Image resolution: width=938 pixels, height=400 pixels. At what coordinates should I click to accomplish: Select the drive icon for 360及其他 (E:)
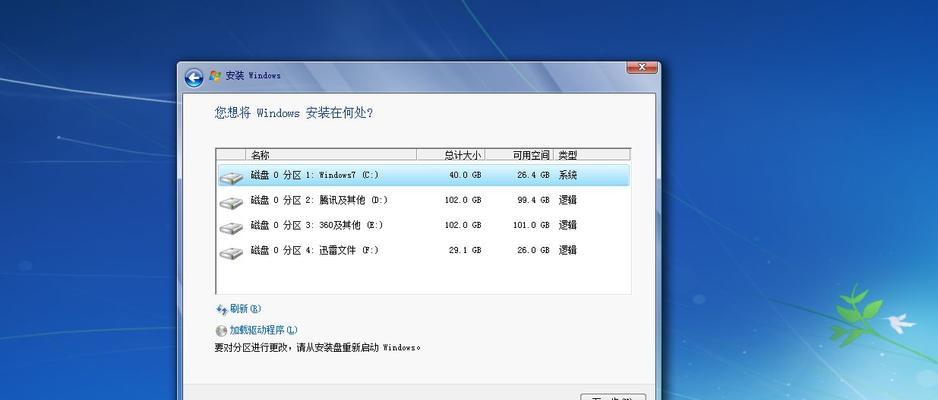tap(231, 228)
